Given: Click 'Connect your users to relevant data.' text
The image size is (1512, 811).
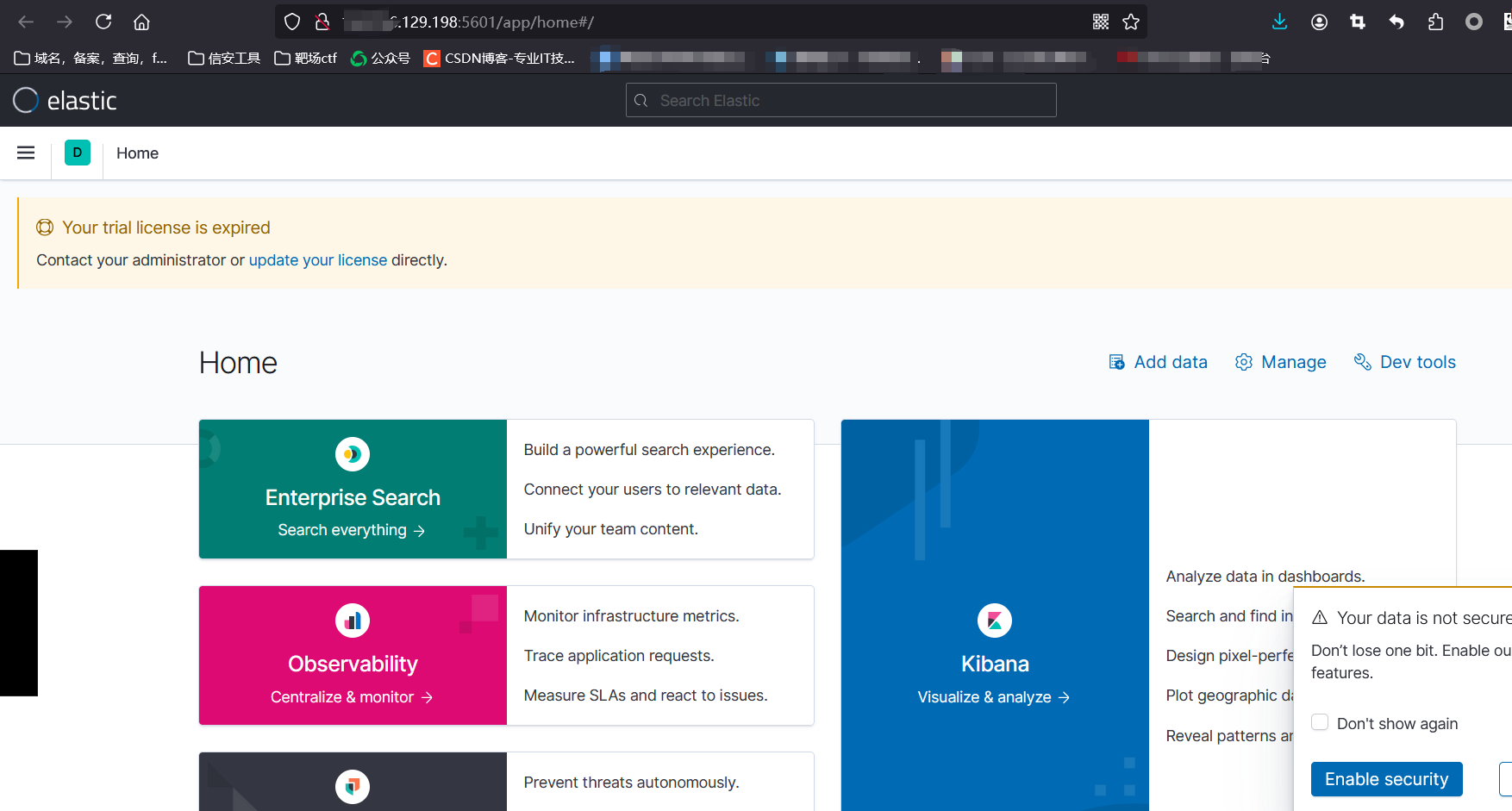Looking at the screenshot, I should [653, 490].
